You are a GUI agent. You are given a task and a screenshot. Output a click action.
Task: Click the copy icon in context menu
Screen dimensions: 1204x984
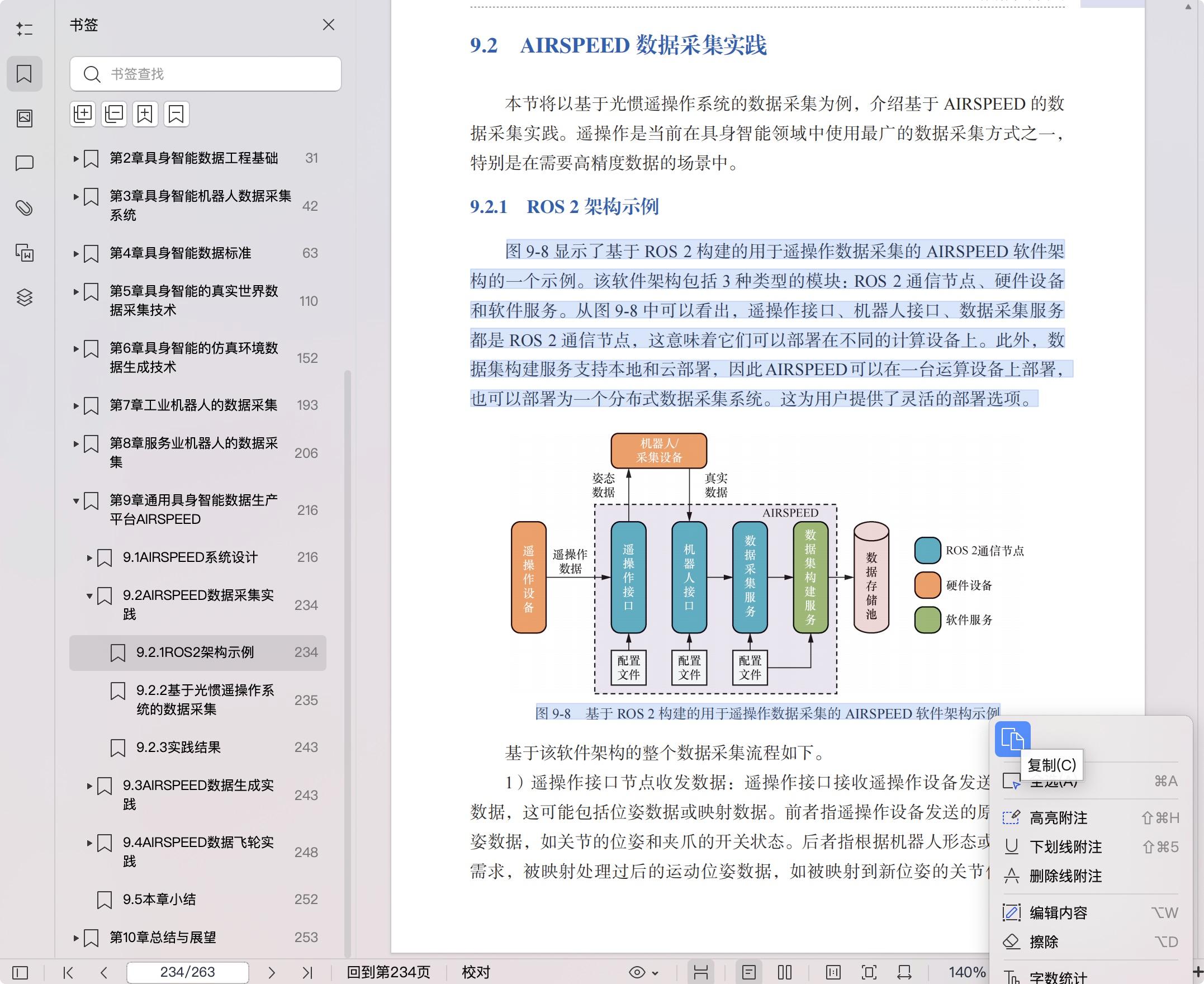coord(1012,739)
